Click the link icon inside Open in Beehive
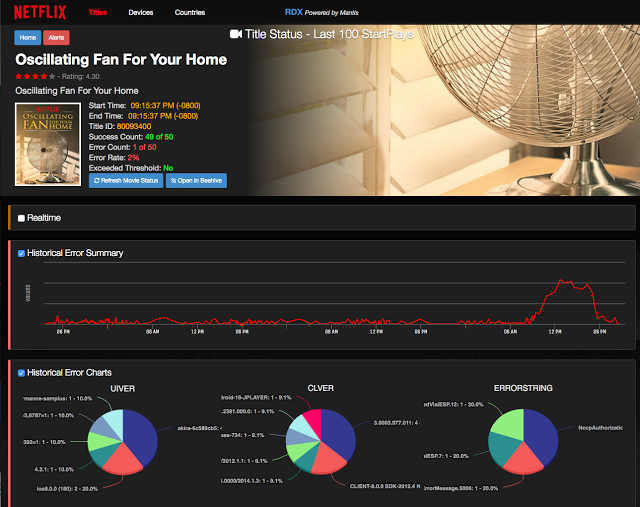The image size is (640, 507). (173, 180)
